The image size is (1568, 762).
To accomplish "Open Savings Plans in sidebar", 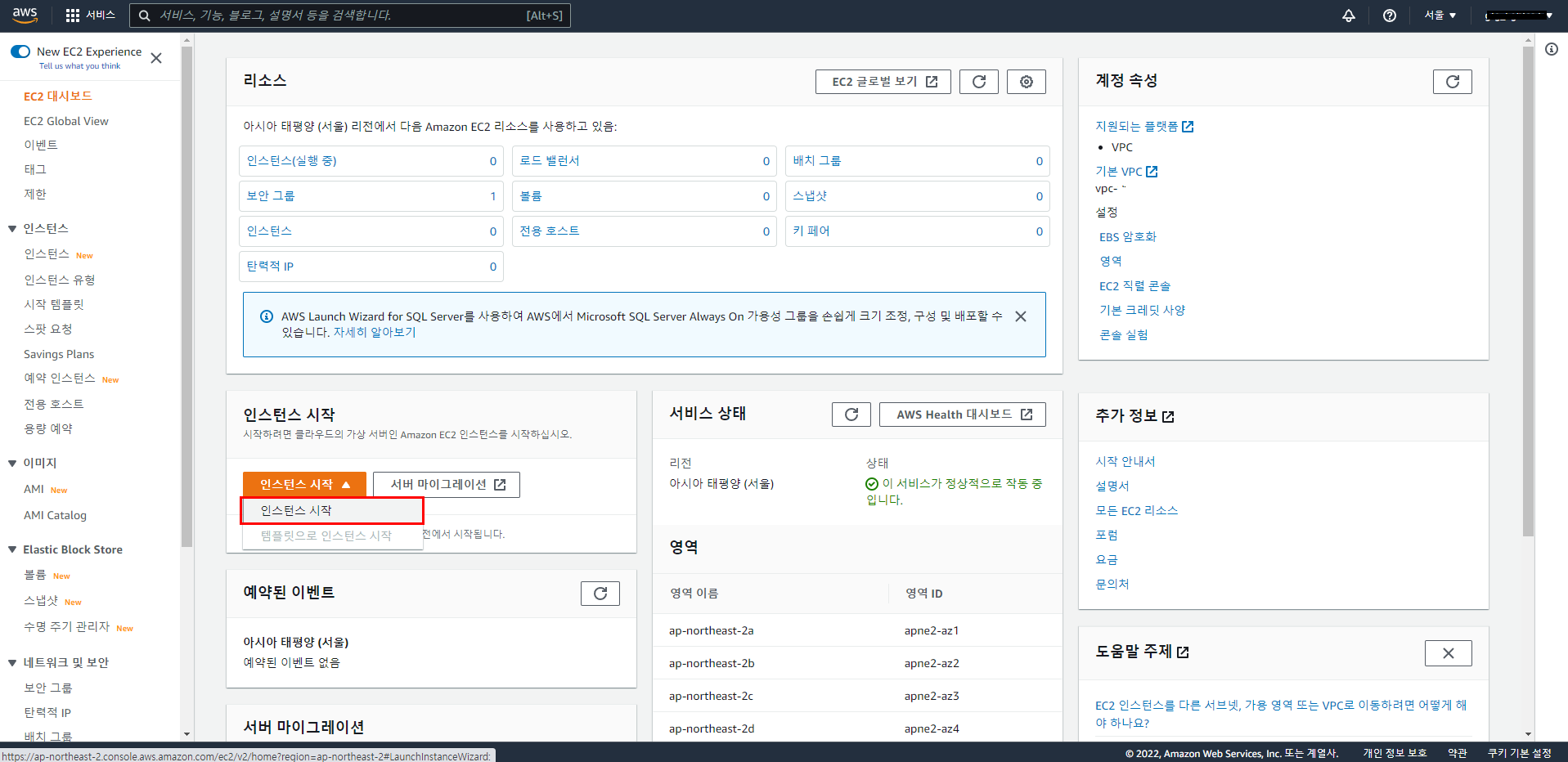I will tap(59, 354).
